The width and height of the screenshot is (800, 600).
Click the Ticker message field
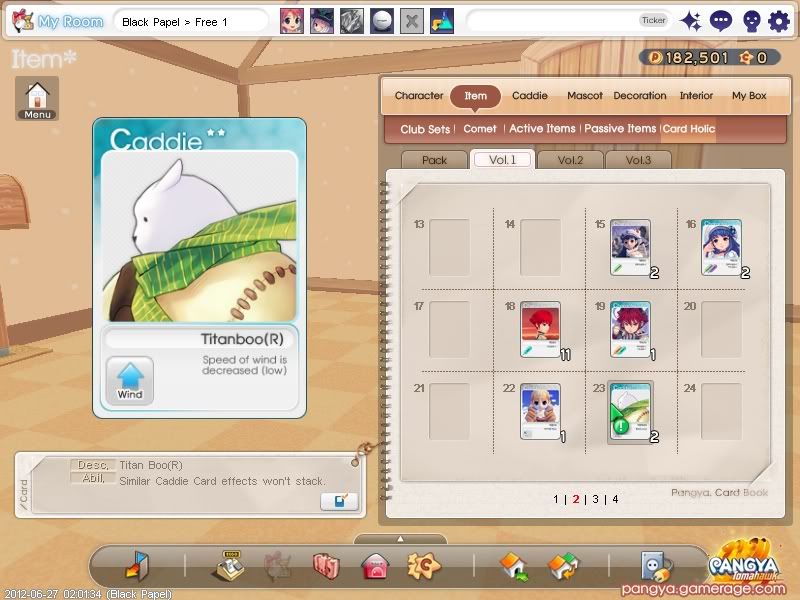[569, 21]
